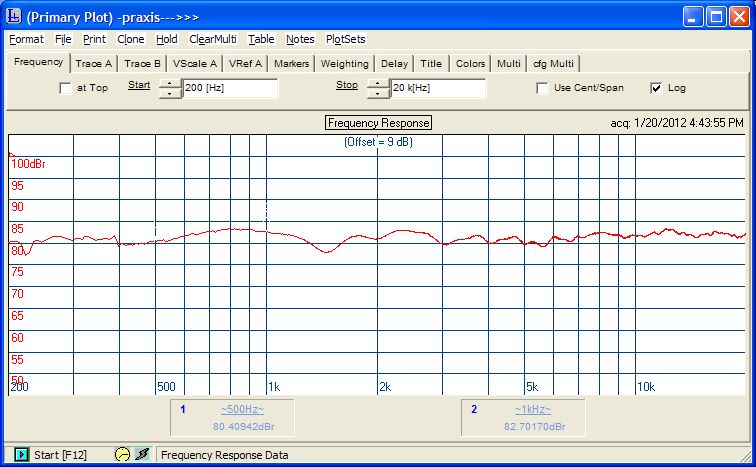
Task: Minimize the Primary Plot window
Action: point(693,17)
